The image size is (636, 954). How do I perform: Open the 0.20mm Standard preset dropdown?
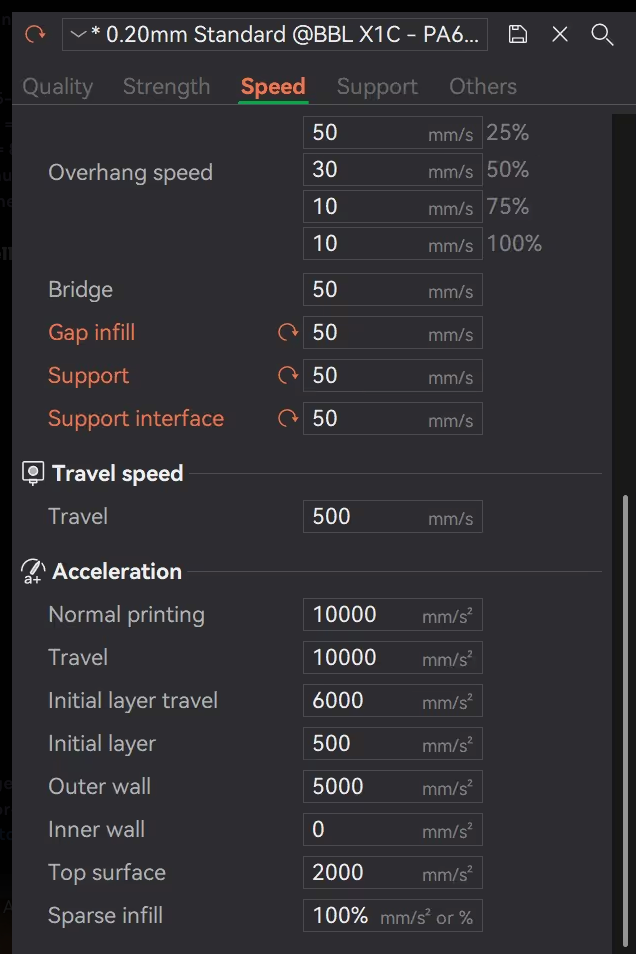point(275,34)
